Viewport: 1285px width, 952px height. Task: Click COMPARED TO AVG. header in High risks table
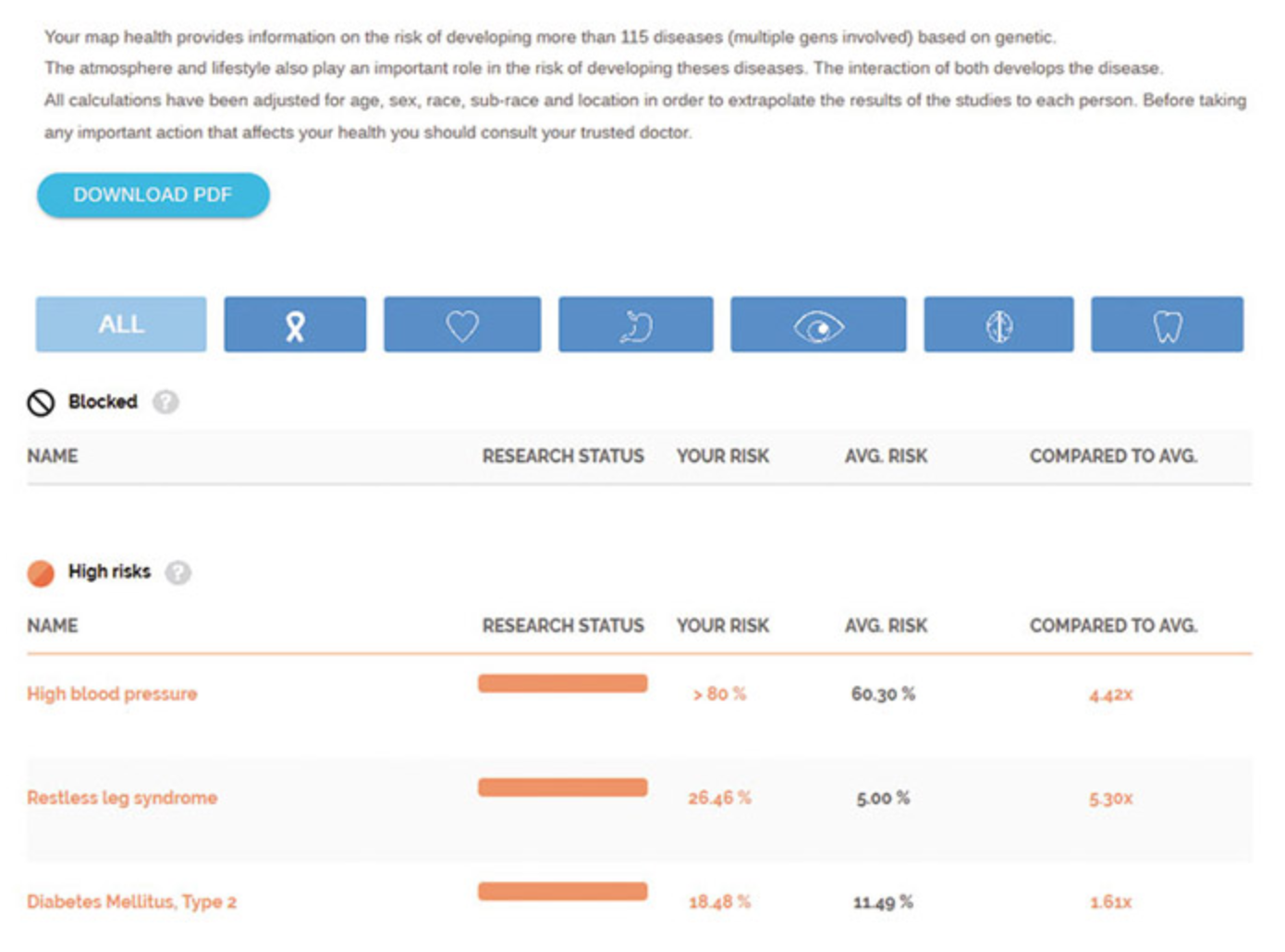(x=1113, y=626)
